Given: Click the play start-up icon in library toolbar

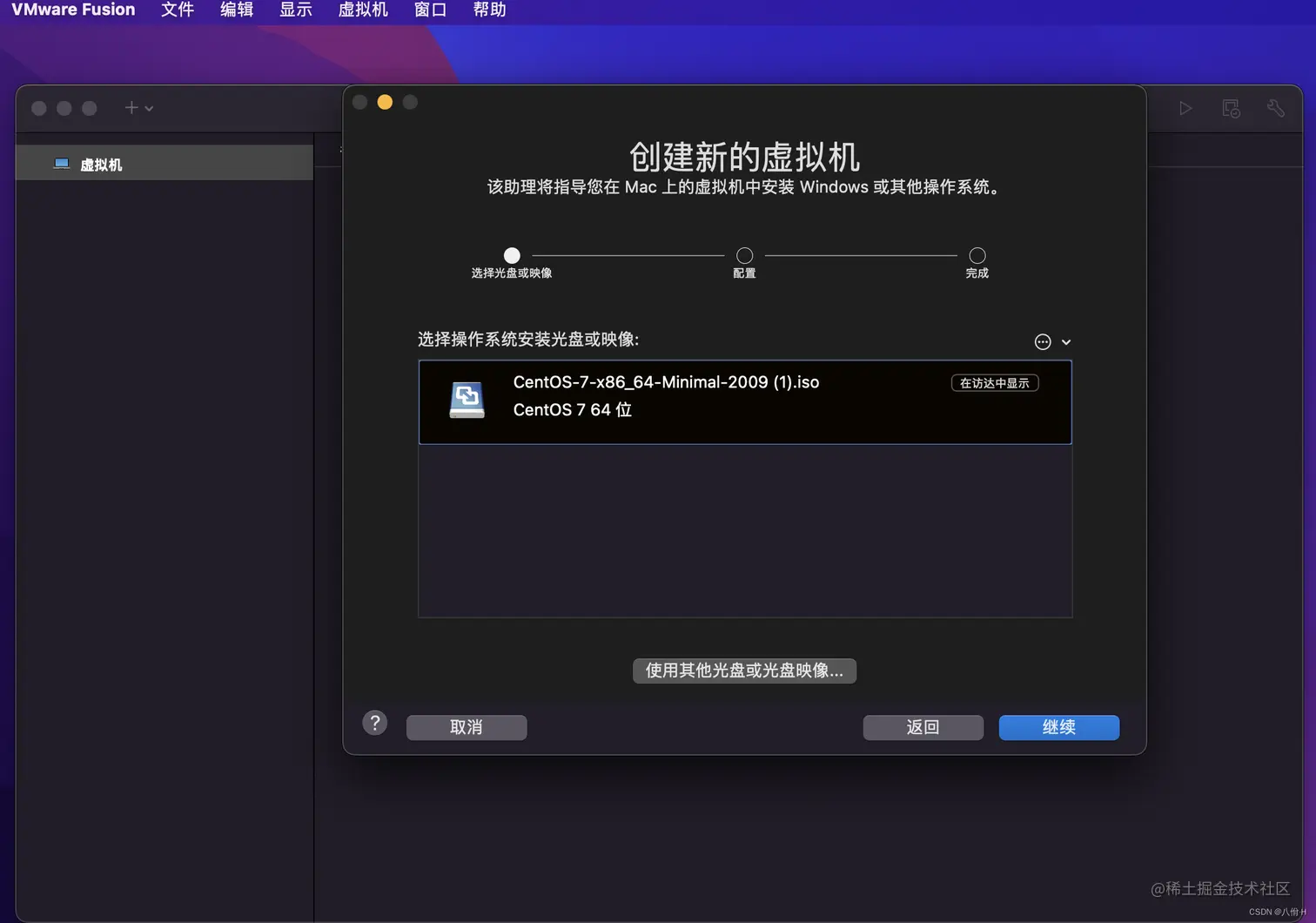Looking at the screenshot, I should [1185, 108].
